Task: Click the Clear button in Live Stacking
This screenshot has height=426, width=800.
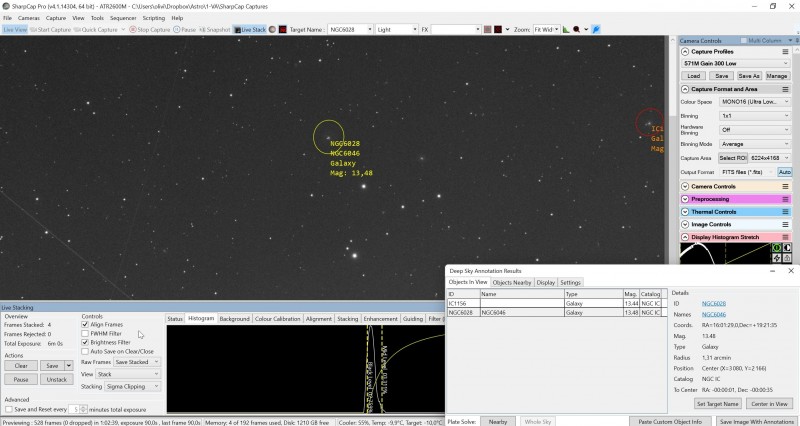Action: 21,366
